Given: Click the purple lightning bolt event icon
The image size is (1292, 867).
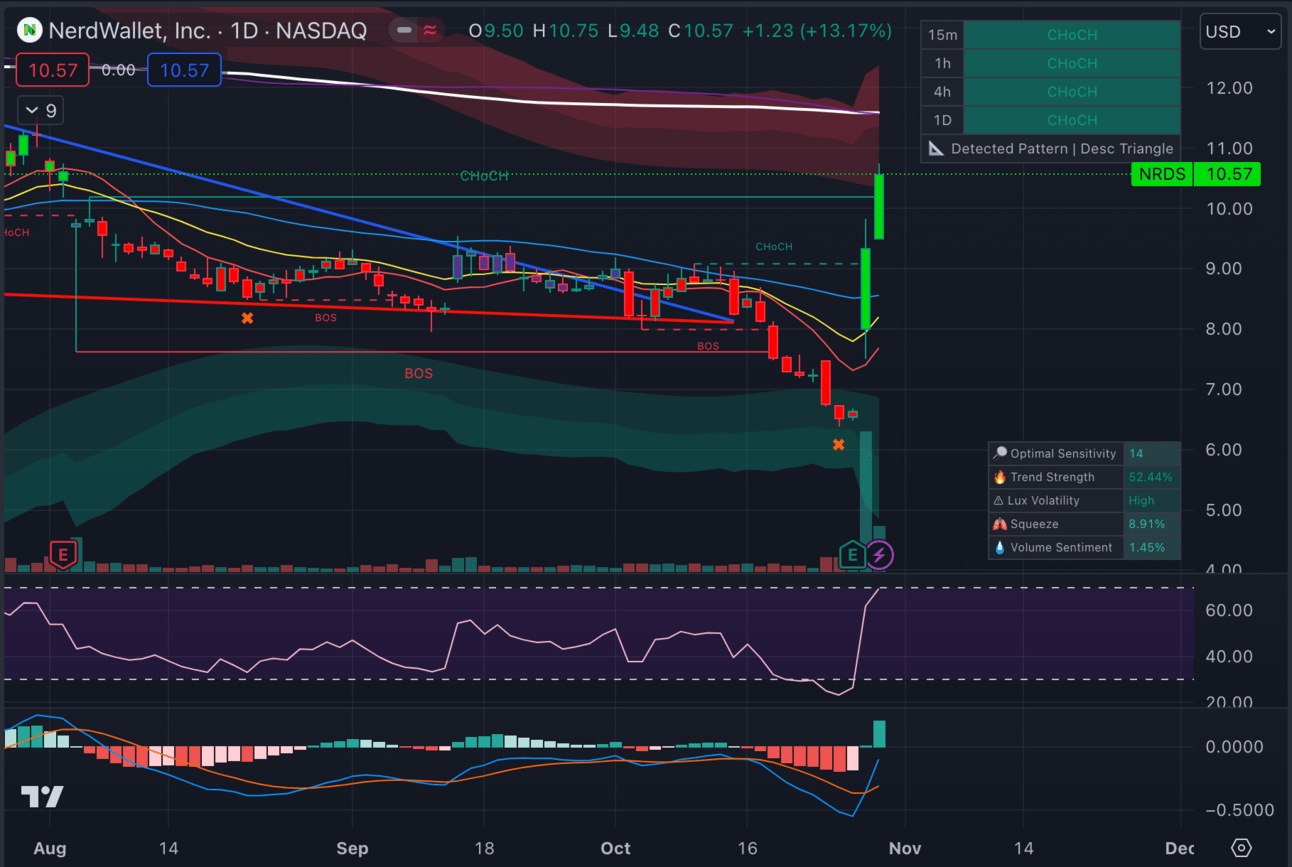Looking at the screenshot, I should click(x=879, y=555).
